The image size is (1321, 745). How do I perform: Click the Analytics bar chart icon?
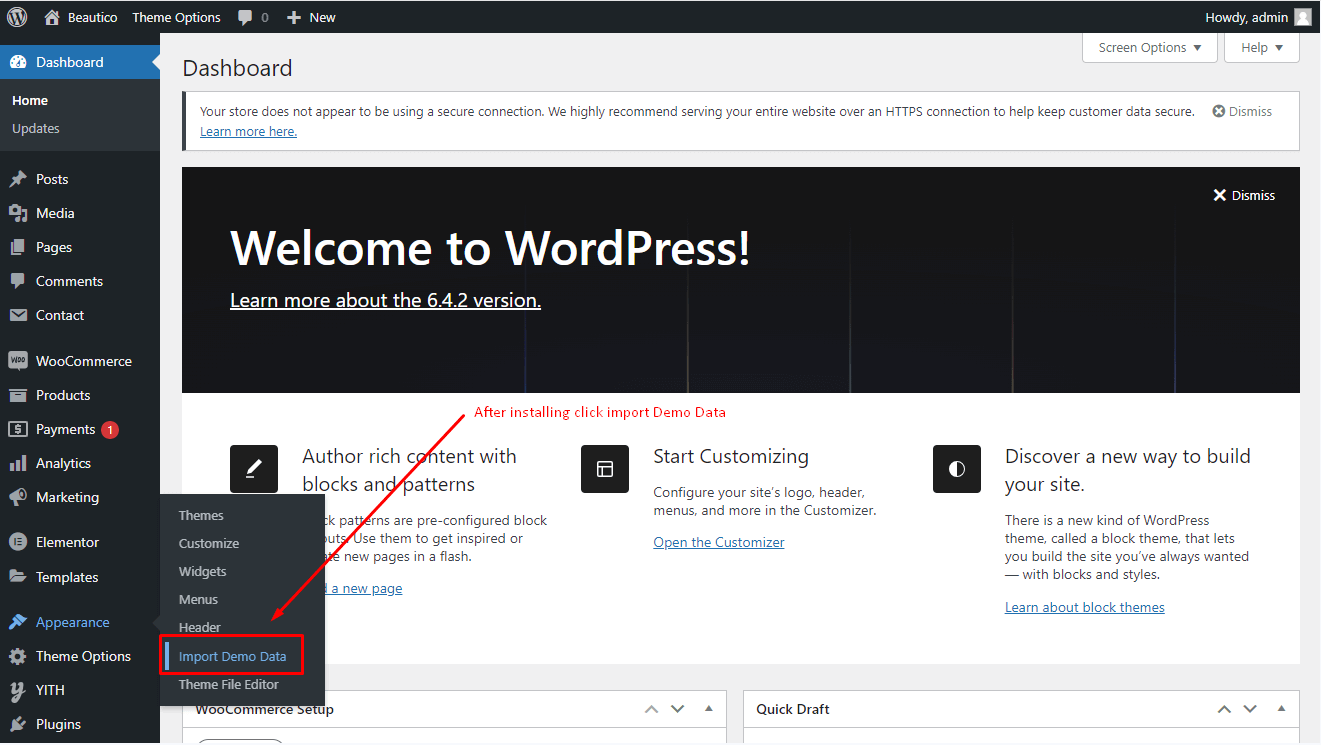(x=18, y=463)
